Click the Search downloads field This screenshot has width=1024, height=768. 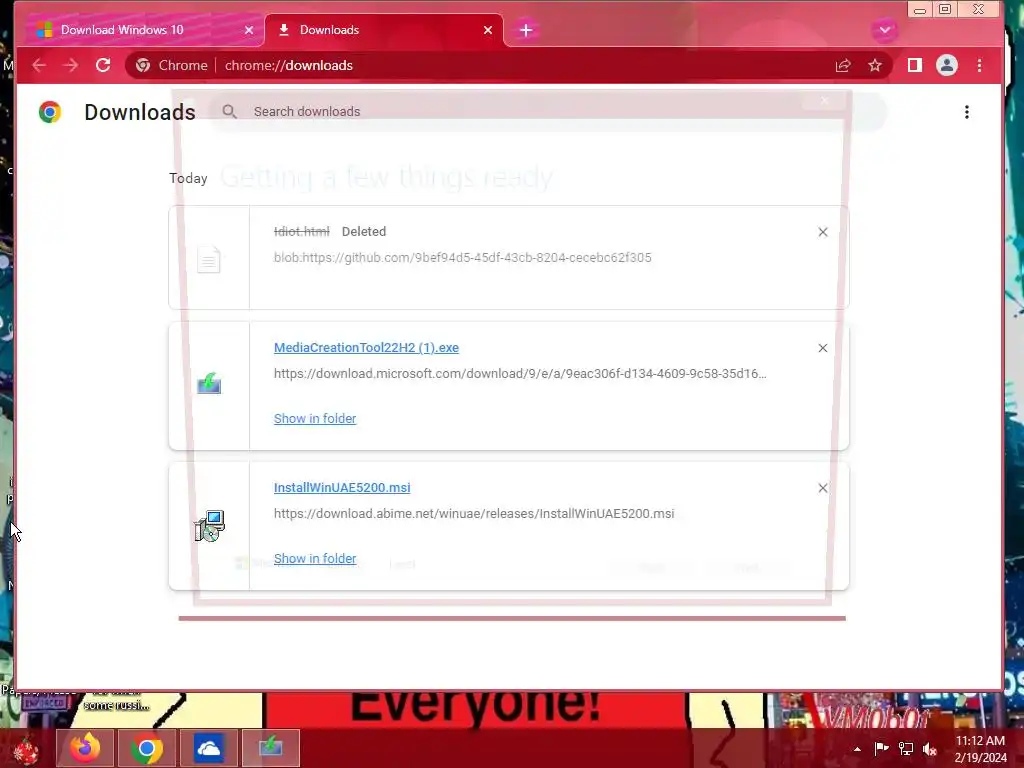point(549,112)
